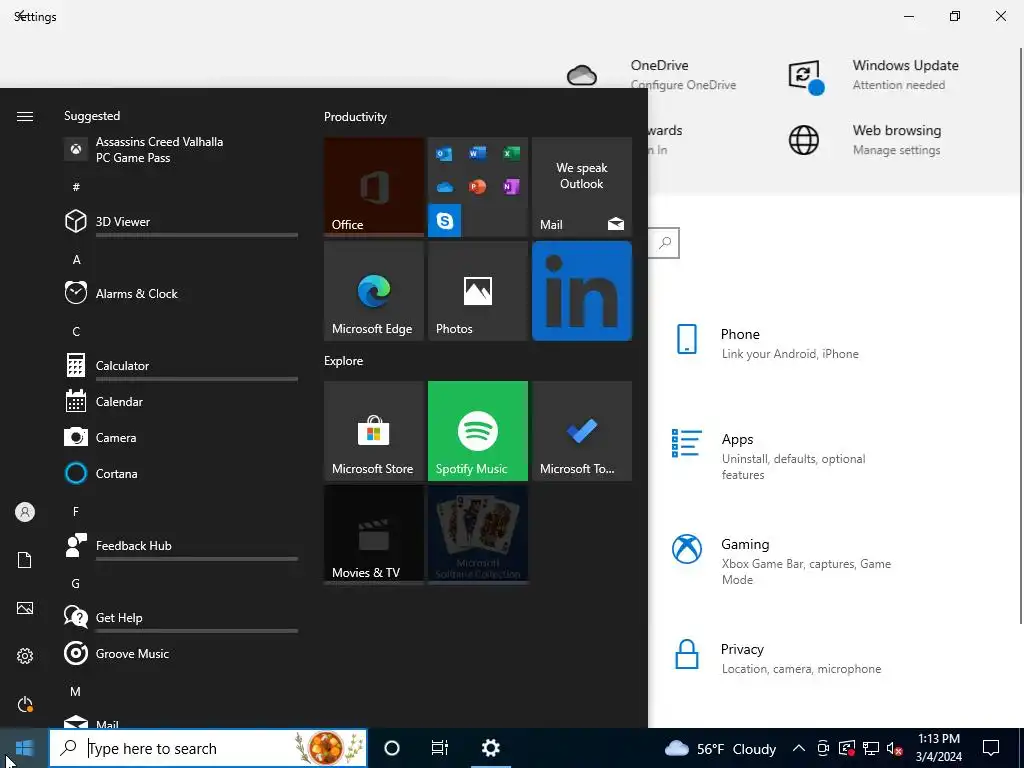Open Mail tile in Productivity
This screenshot has height=768, width=1024.
[x=582, y=187]
